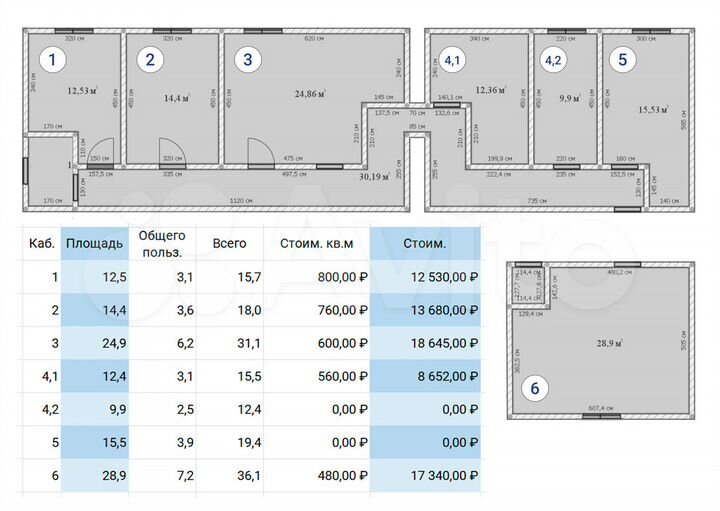Select the room 5 circle marker
The height and width of the screenshot is (511, 720).
pos(622,60)
